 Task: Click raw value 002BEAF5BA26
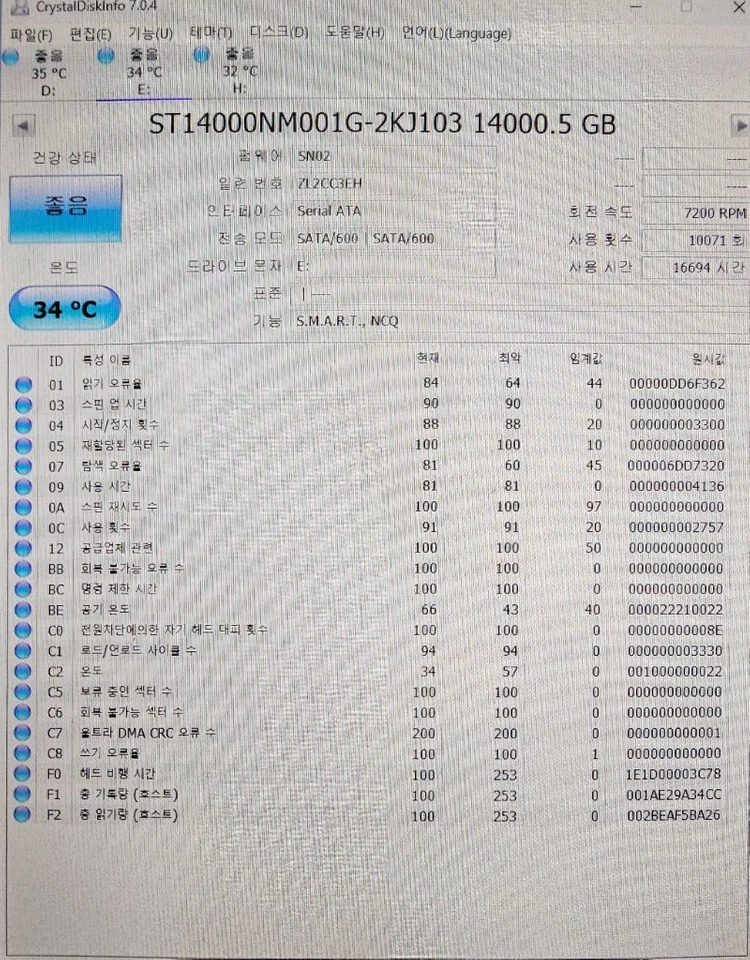click(x=674, y=816)
